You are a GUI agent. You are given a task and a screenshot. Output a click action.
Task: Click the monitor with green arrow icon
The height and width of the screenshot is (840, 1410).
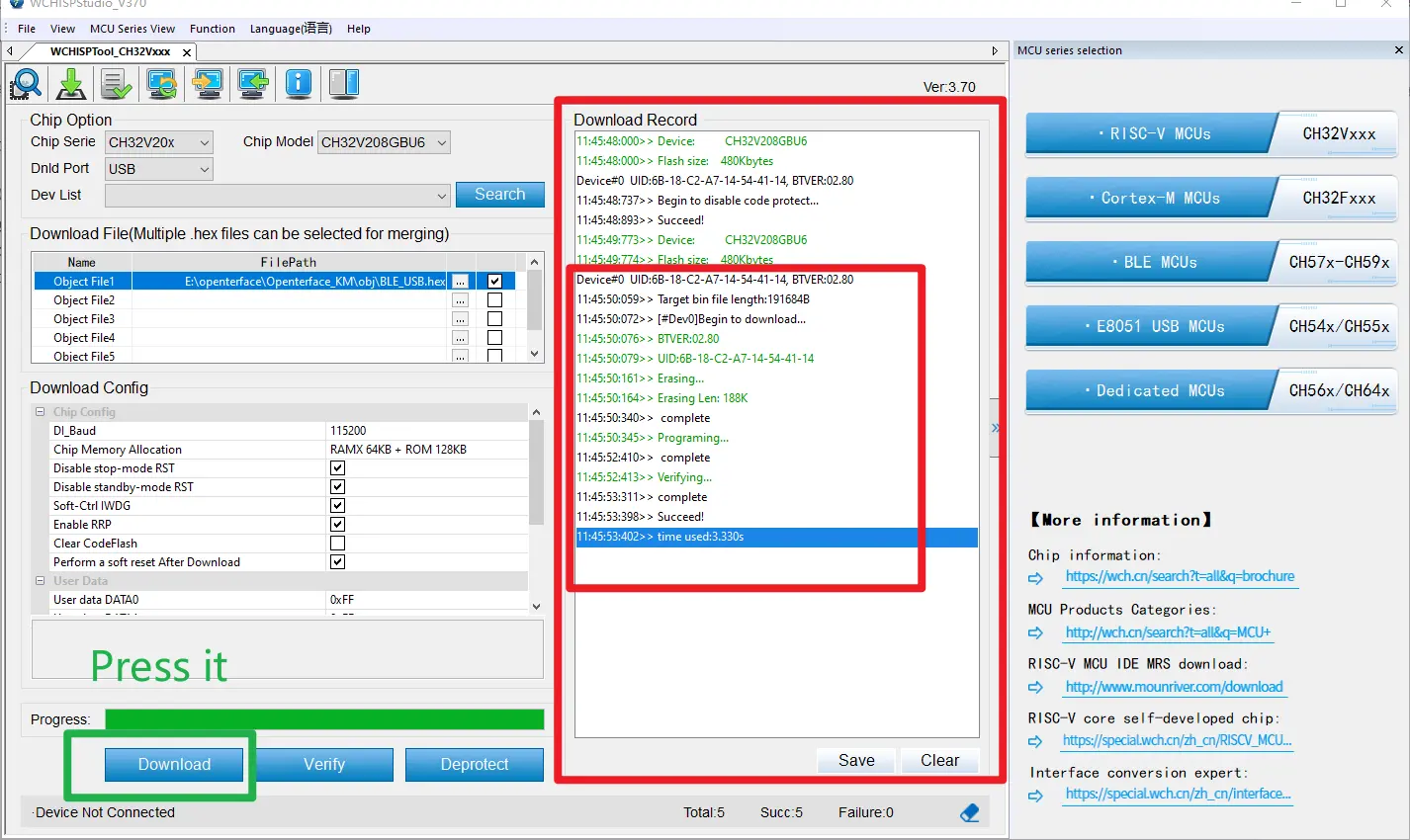[253, 84]
